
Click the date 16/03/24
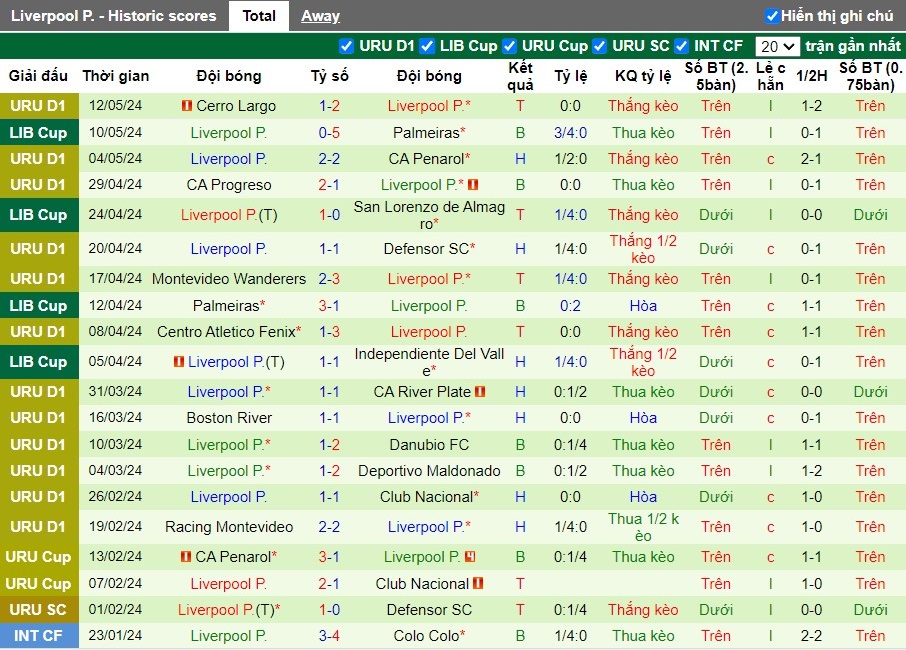(116, 418)
